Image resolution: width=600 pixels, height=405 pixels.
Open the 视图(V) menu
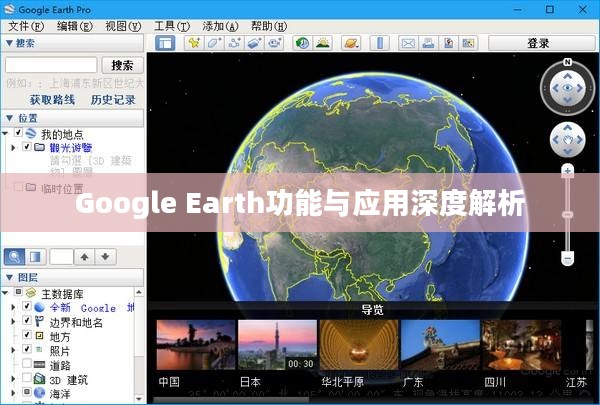(123, 26)
